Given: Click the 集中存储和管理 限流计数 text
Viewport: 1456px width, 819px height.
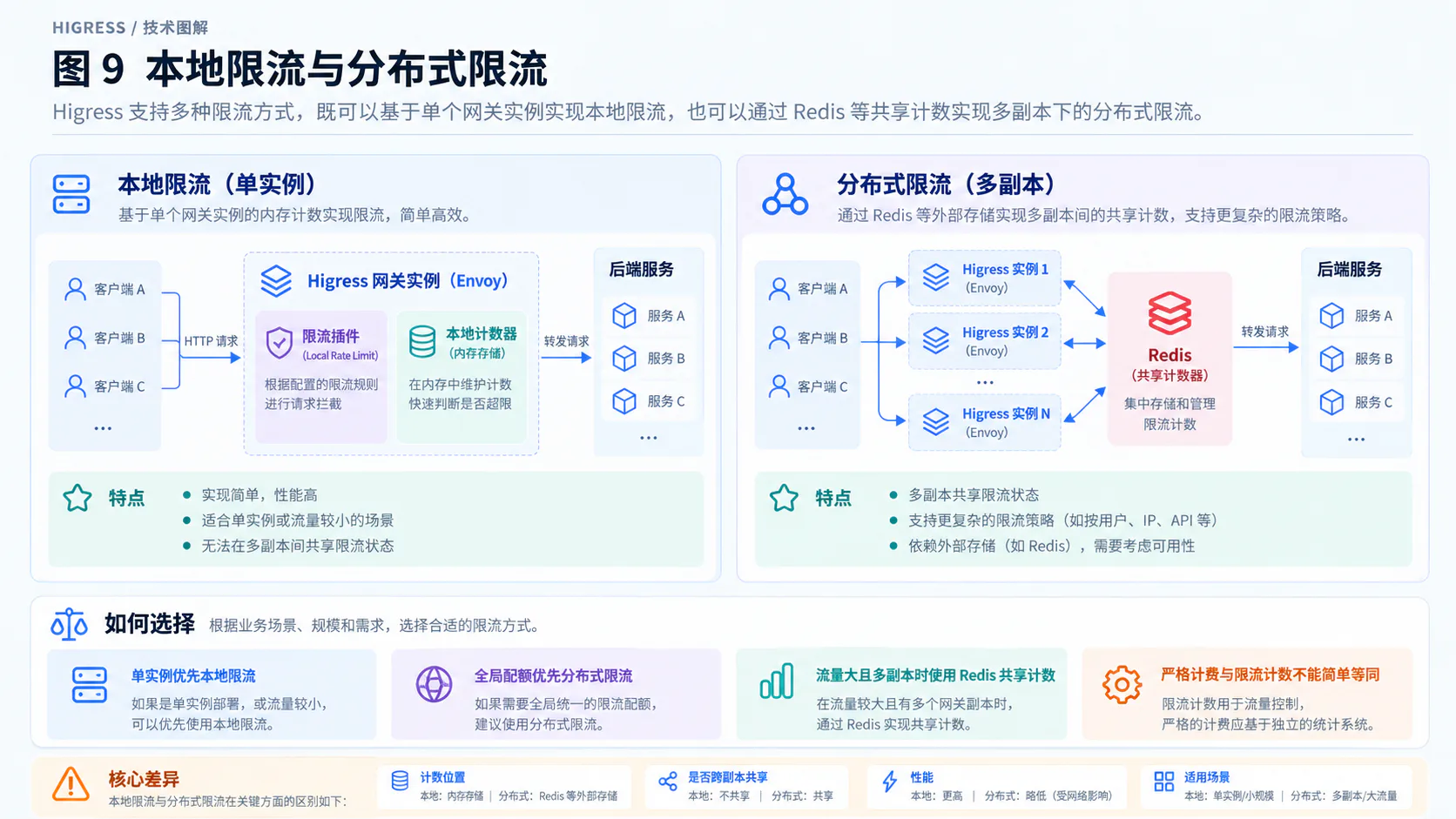Looking at the screenshot, I should coord(1170,414).
